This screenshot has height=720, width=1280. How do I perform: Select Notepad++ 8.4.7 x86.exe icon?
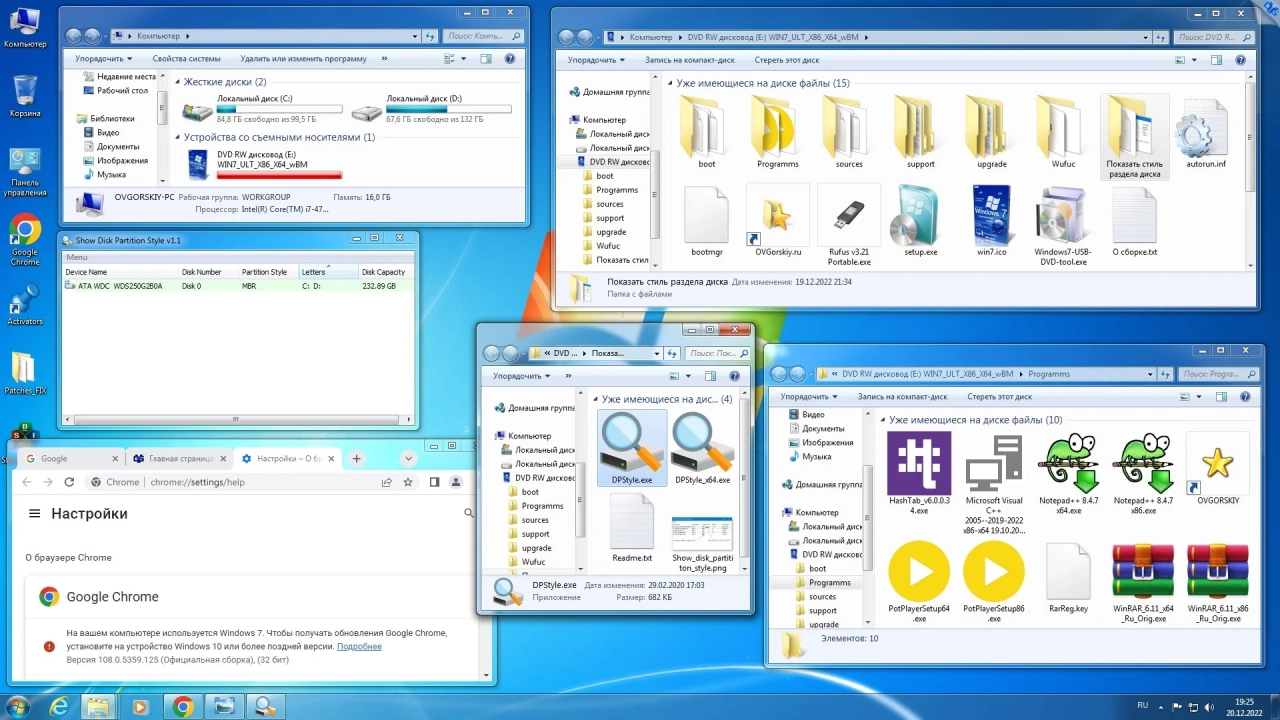(x=1143, y=464)
